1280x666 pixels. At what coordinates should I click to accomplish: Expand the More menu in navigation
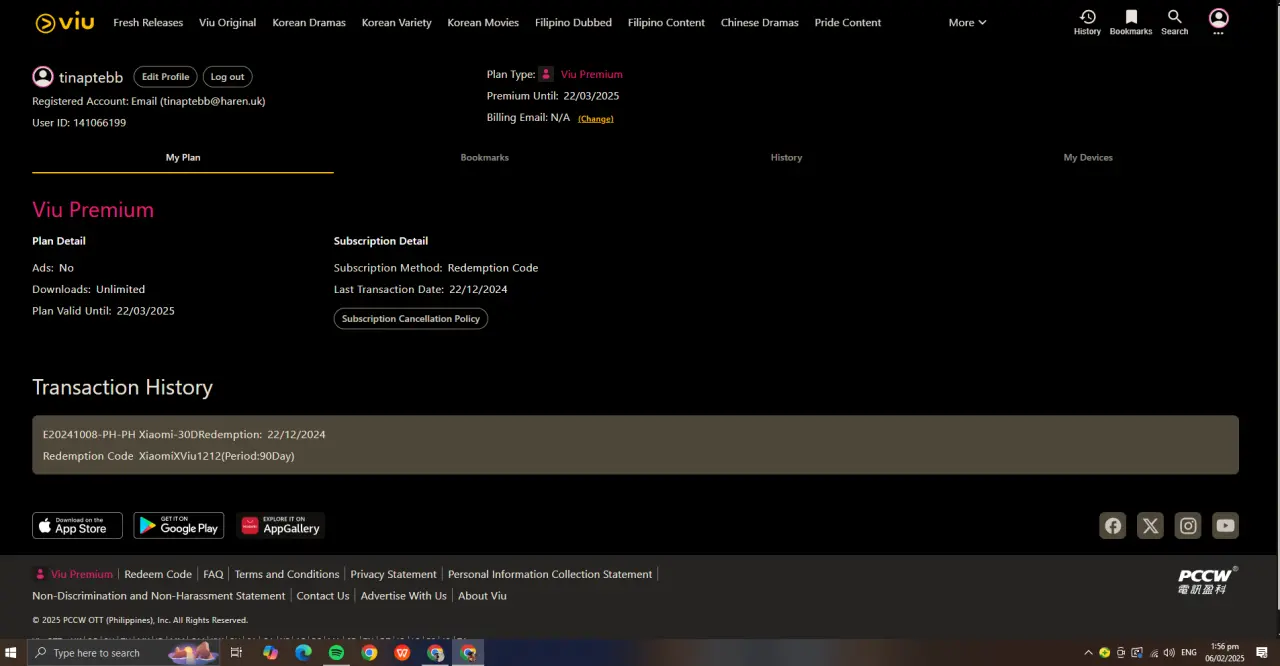[967, 22]
